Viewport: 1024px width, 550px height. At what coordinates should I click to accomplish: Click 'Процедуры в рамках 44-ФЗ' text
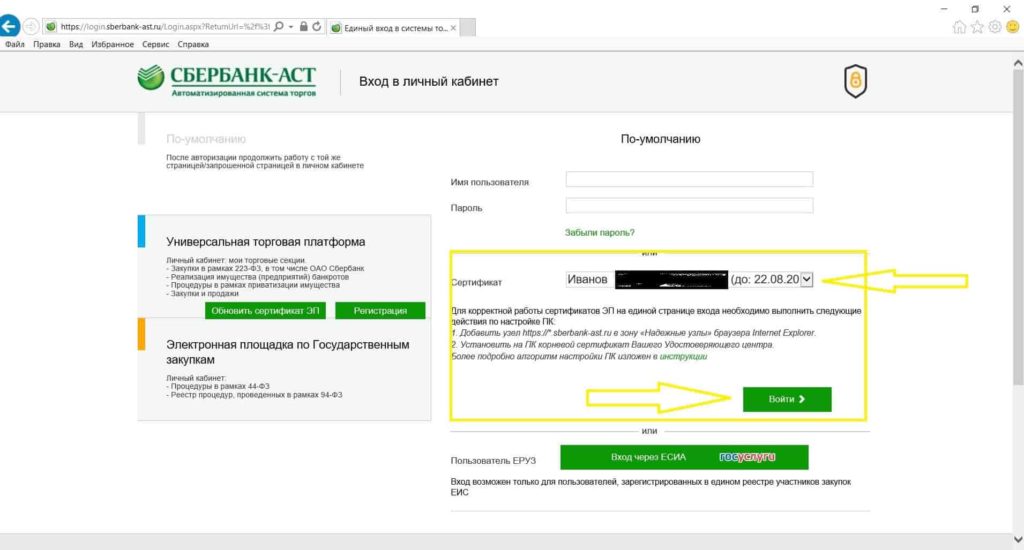pyautogui.click(x=220, y=386)
